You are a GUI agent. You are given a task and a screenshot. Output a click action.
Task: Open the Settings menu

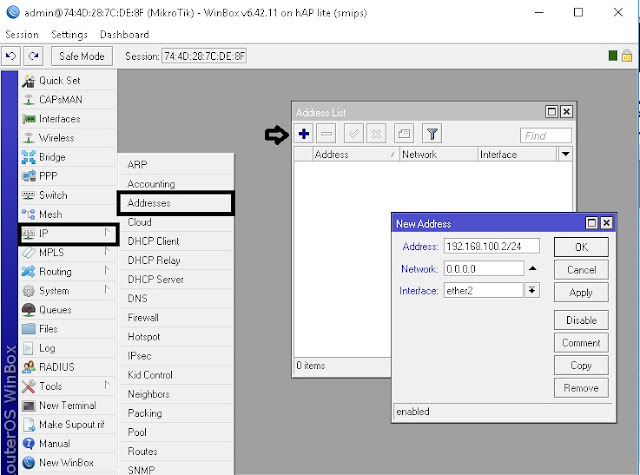(x=69, y=35)
